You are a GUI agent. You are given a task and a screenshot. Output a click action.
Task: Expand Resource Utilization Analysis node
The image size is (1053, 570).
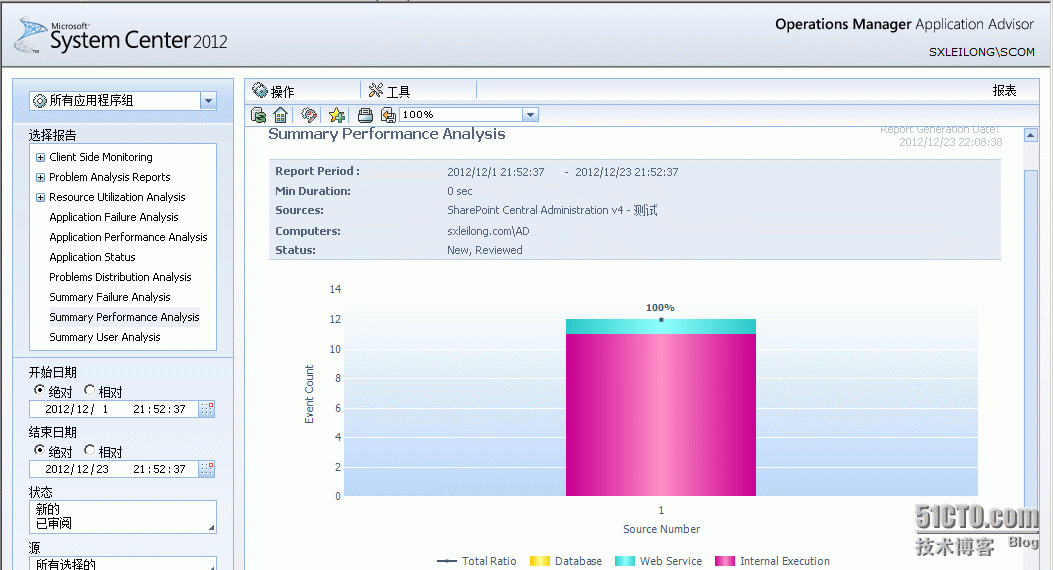click(x=40, y=197)
